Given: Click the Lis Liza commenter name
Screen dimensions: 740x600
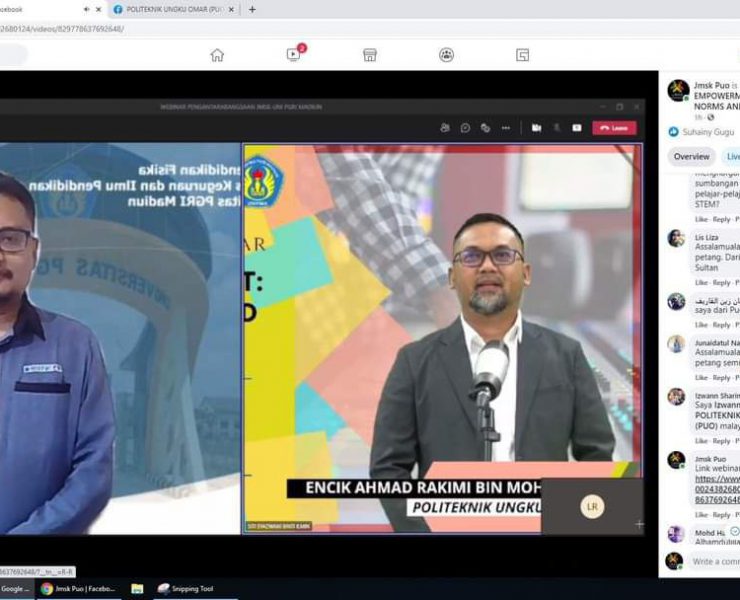Looking at the screenshot, I should pos(706,237).
